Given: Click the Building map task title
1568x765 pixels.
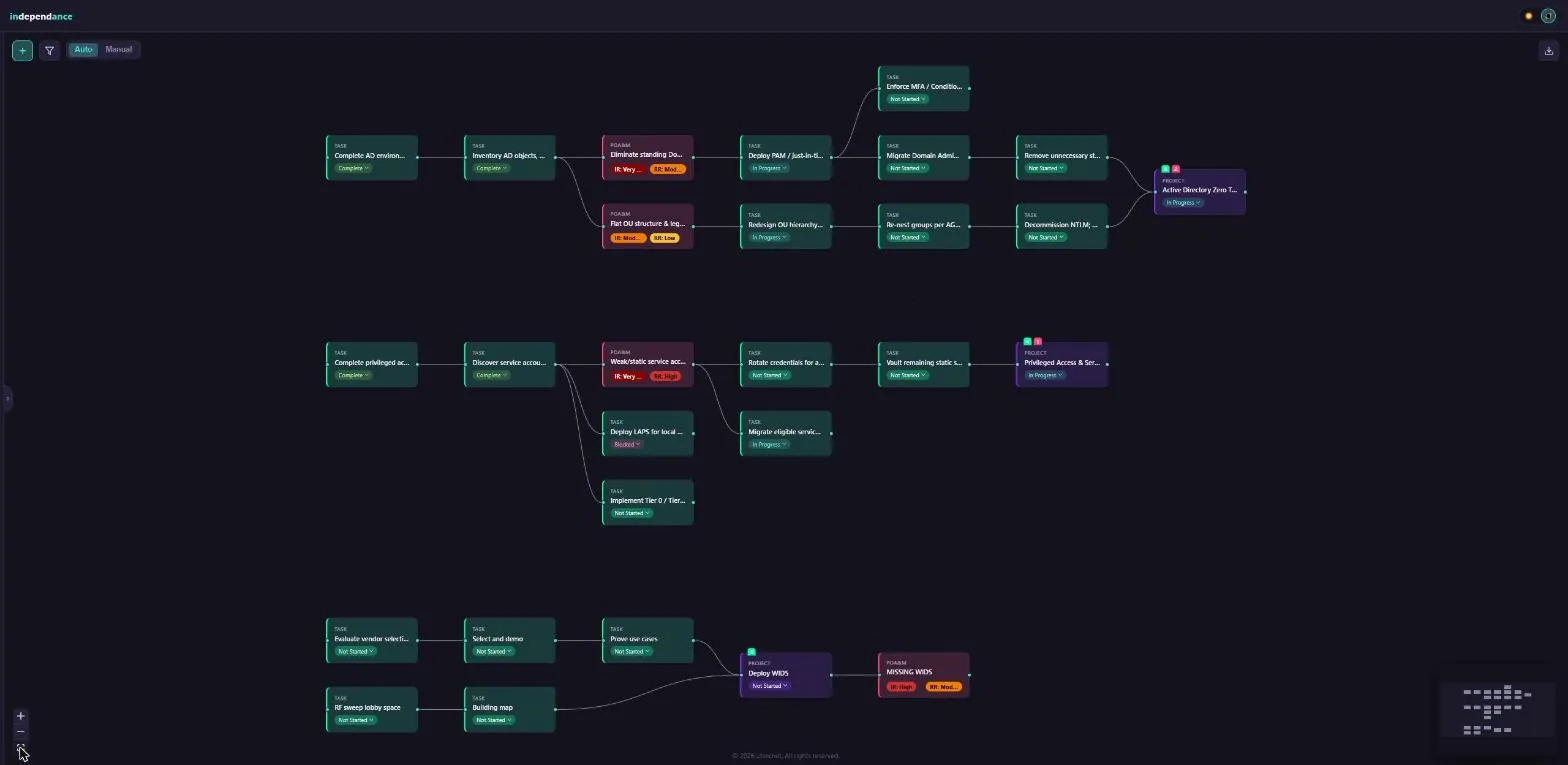Looking at the screenshot, I should click(x=492, y=708).
